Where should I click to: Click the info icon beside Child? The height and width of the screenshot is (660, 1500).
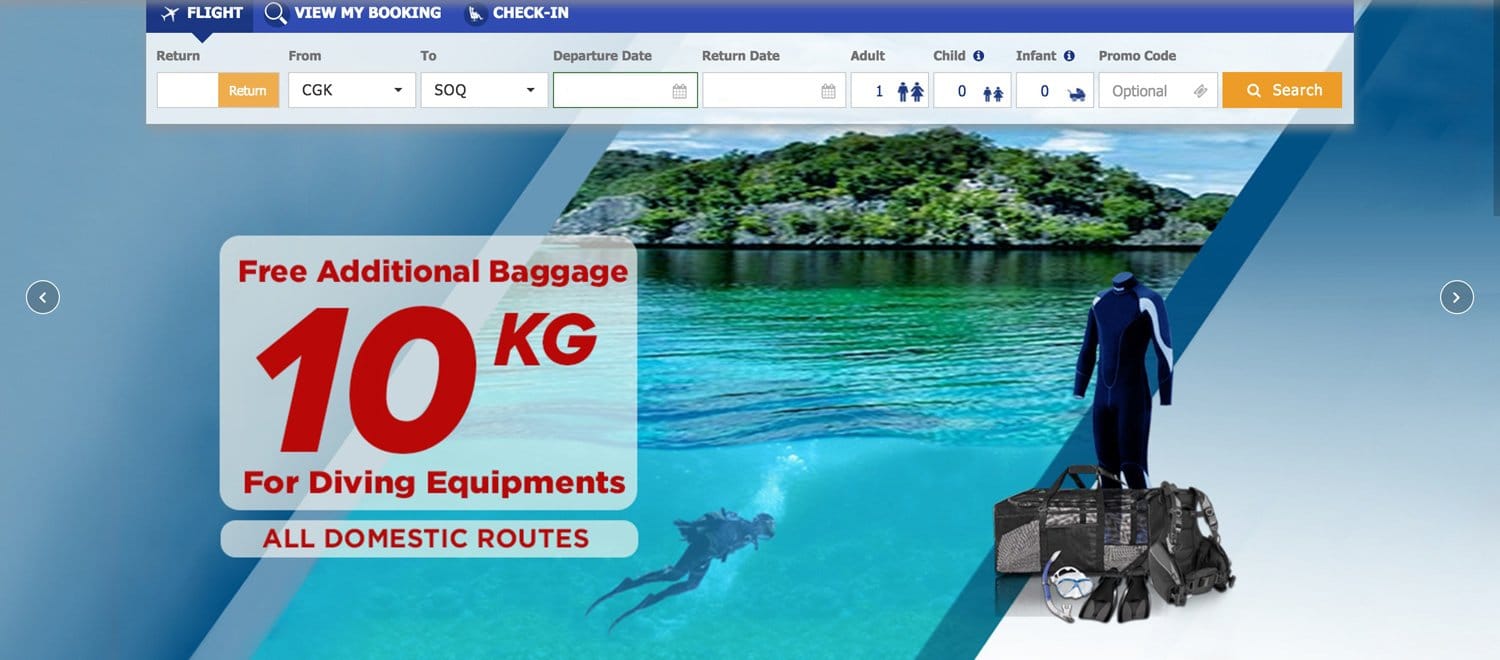click(x=979, y=56)
